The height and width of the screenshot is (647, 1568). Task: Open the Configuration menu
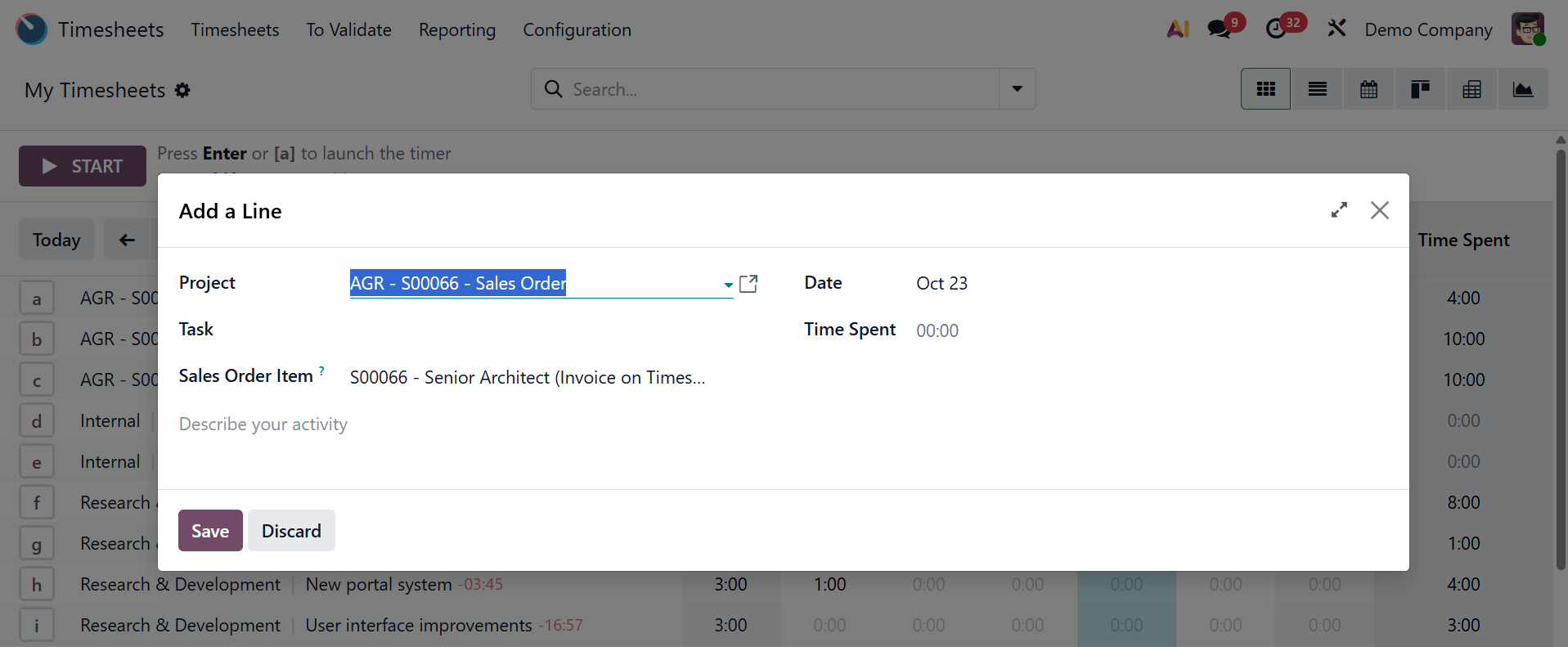pyautogui.click(x=577, y=30)
